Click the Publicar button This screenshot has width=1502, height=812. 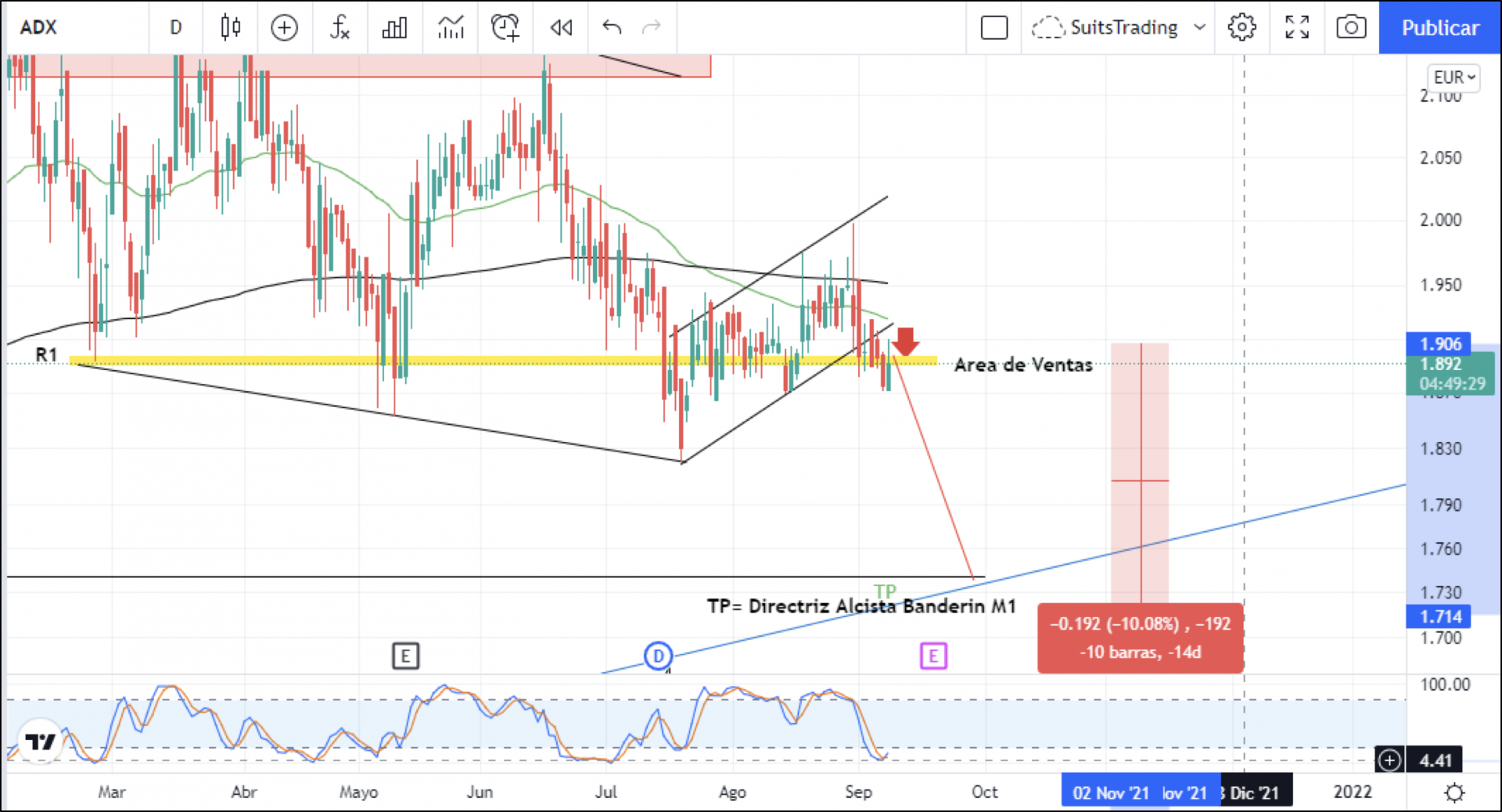pyautogui.click(x=1439, y=27)
